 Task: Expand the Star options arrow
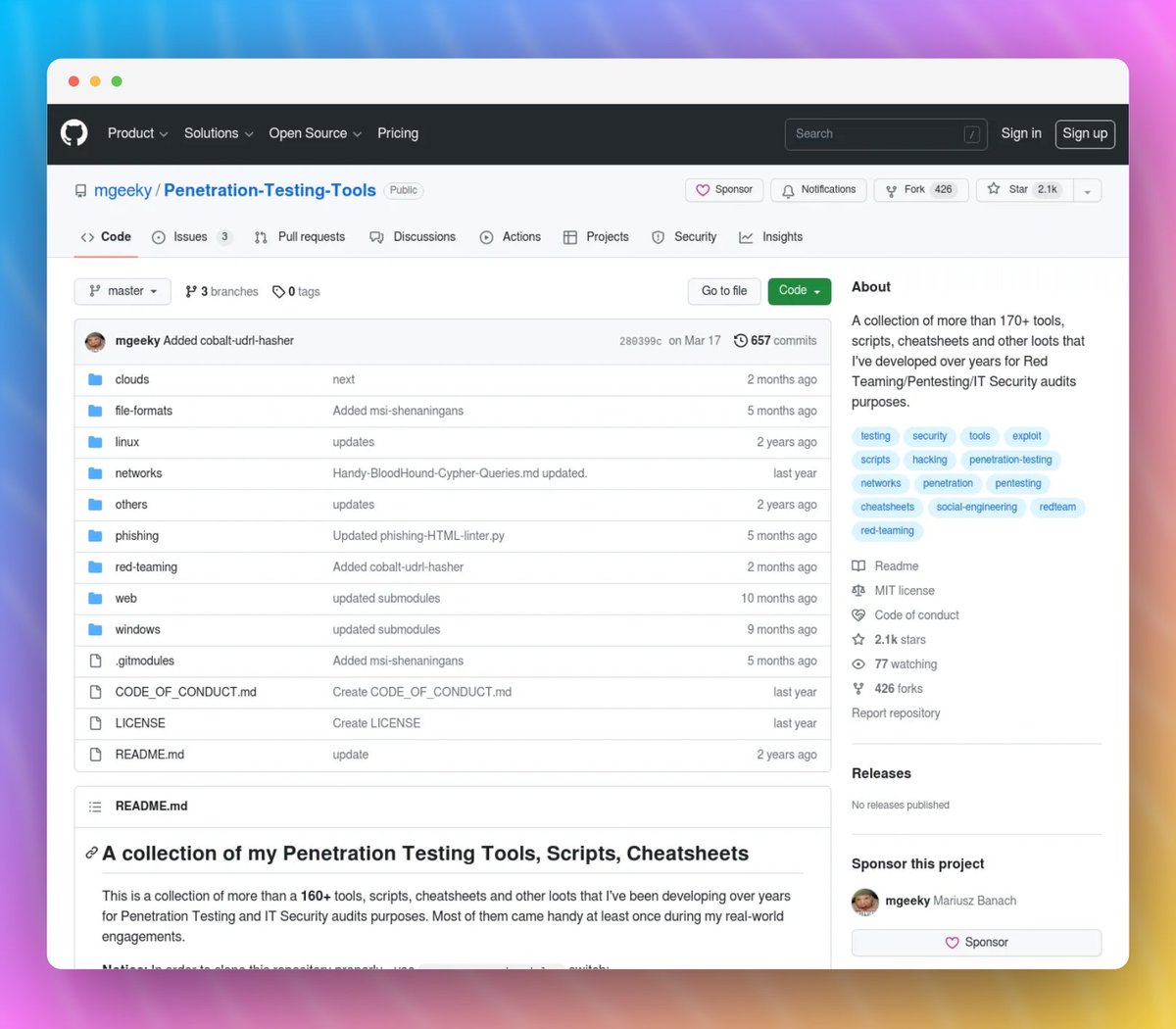1088,190
